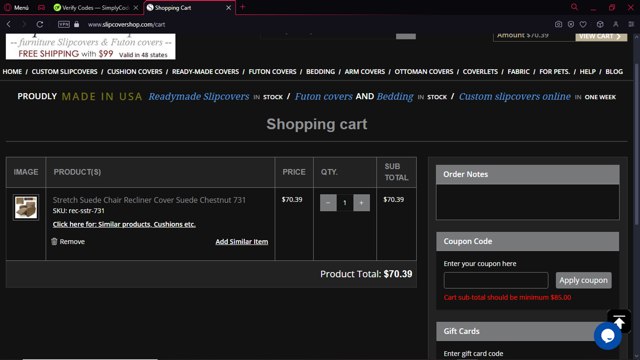Image resolution: width=640 pixels, height=360 pixels.
Task: Decrease quantity with minus button
Action: (328, 203)
